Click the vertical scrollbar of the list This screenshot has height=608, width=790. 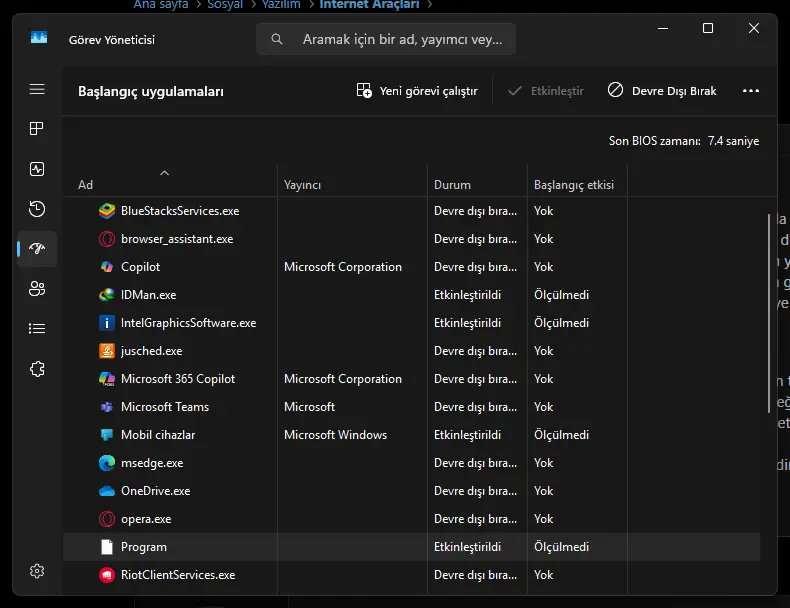(x=769, y=313)
